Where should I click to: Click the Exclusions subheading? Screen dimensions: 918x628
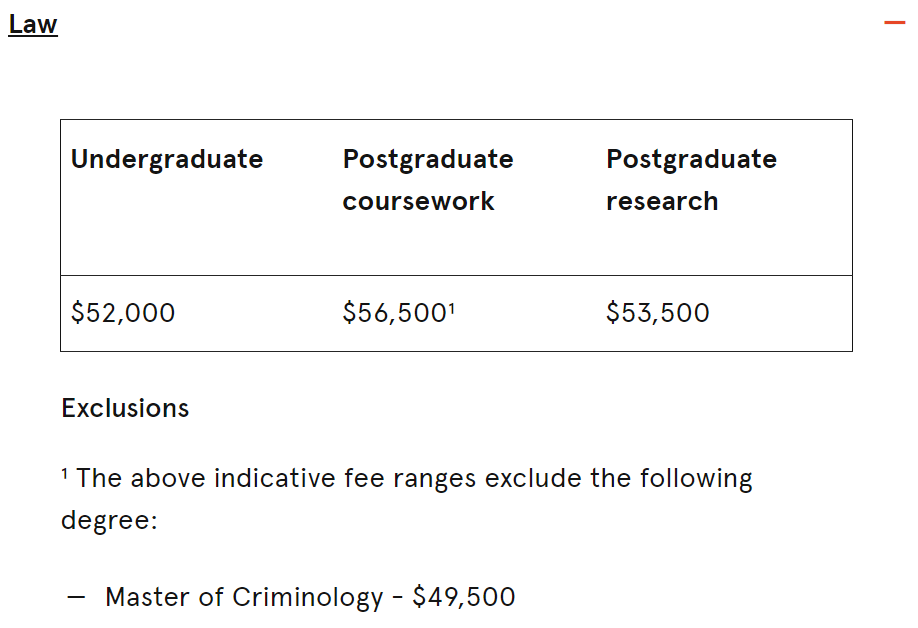[x=125, y=408]
